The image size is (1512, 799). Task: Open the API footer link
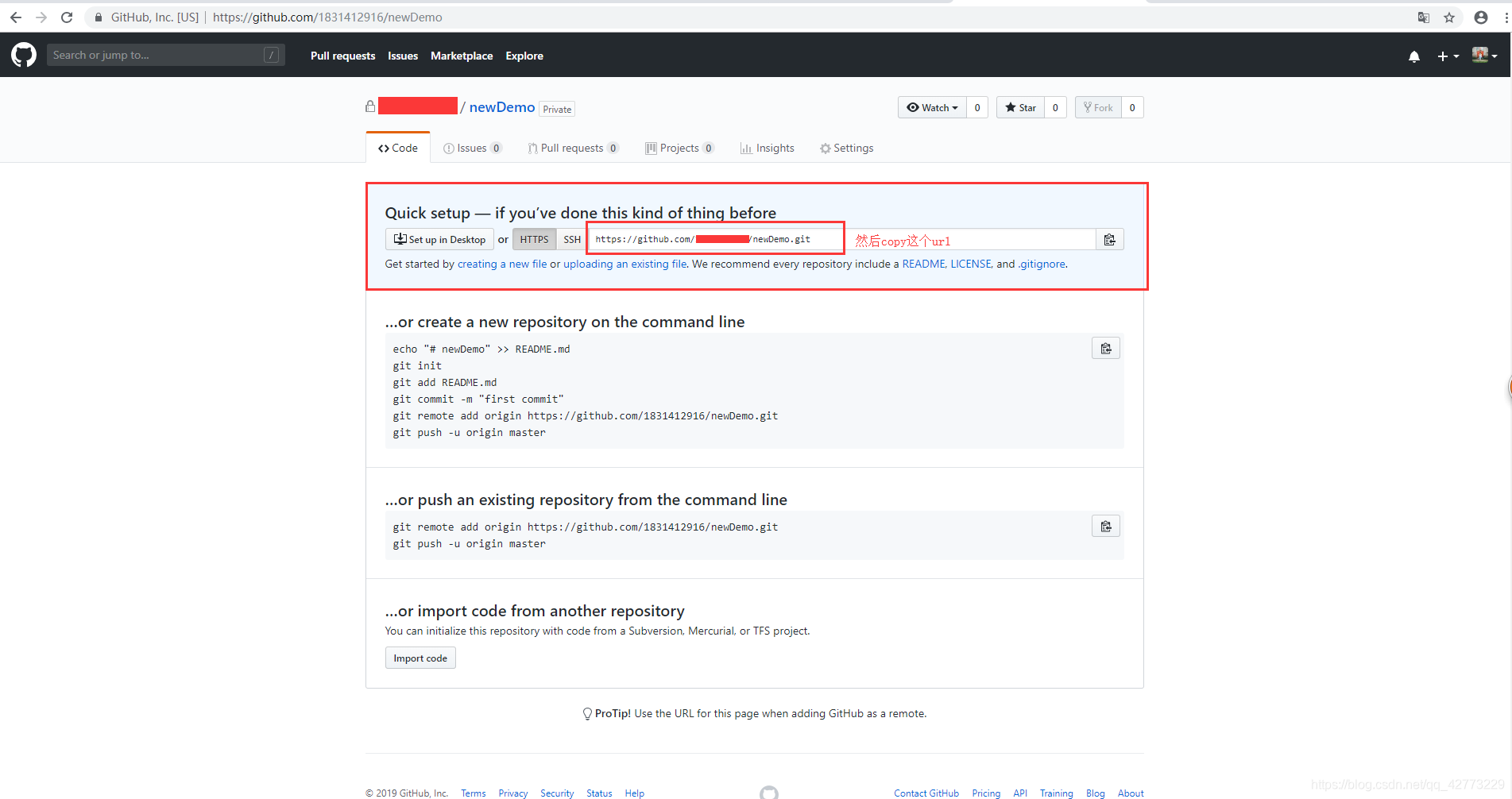(x=1020, y=793)
